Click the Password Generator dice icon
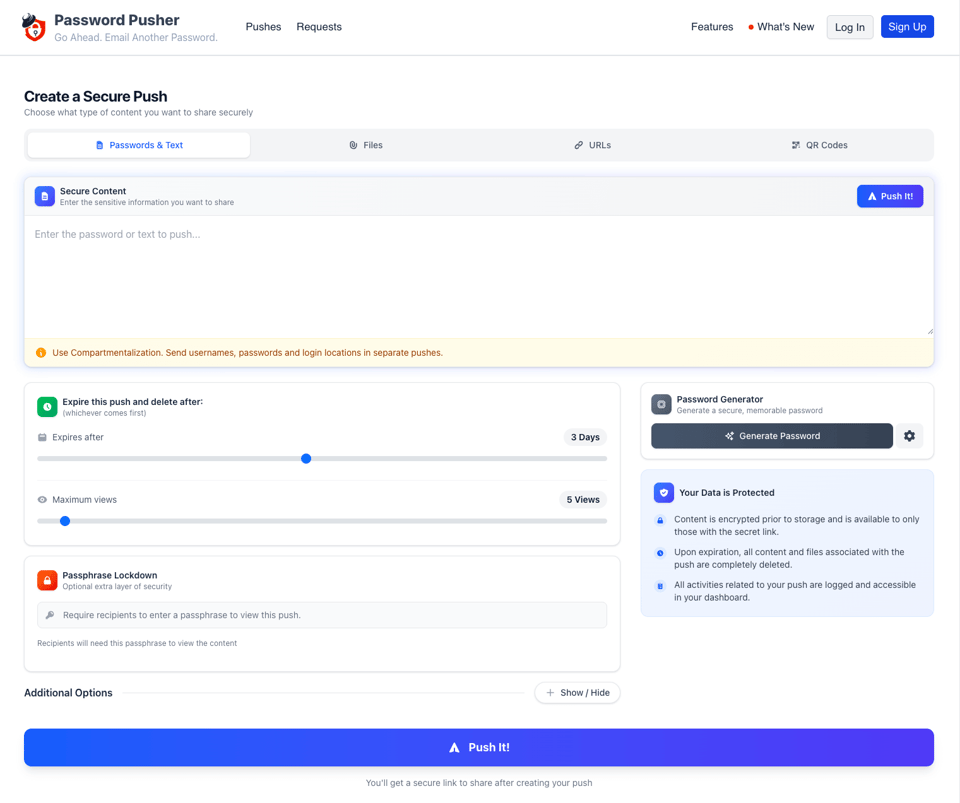Viewport: 960px width, 803px height. pyautogui.click(x=661, y=404)
